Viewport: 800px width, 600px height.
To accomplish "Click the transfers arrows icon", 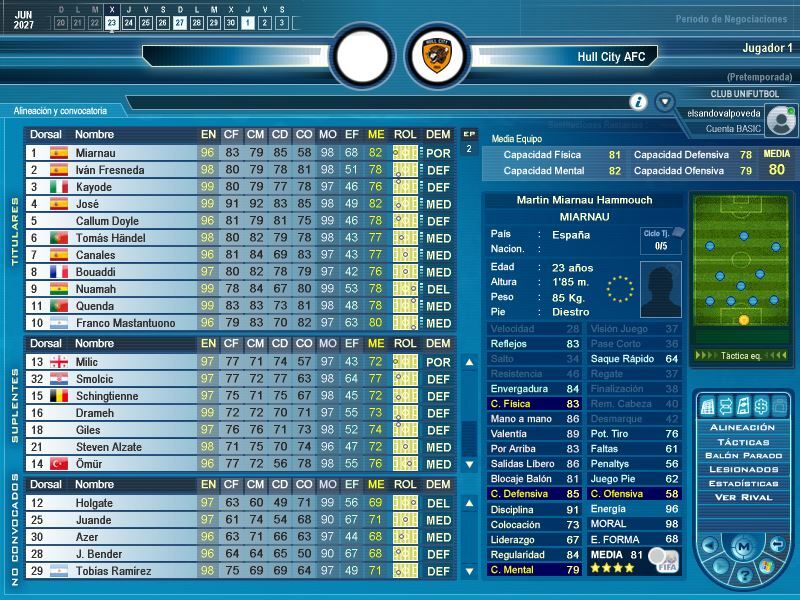I will [x=725, y=406].
